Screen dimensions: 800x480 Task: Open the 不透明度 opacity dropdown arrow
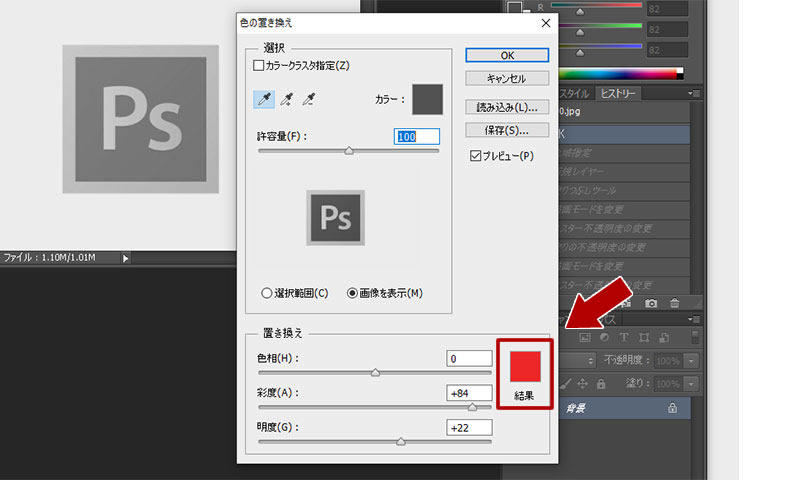point(691,361)
